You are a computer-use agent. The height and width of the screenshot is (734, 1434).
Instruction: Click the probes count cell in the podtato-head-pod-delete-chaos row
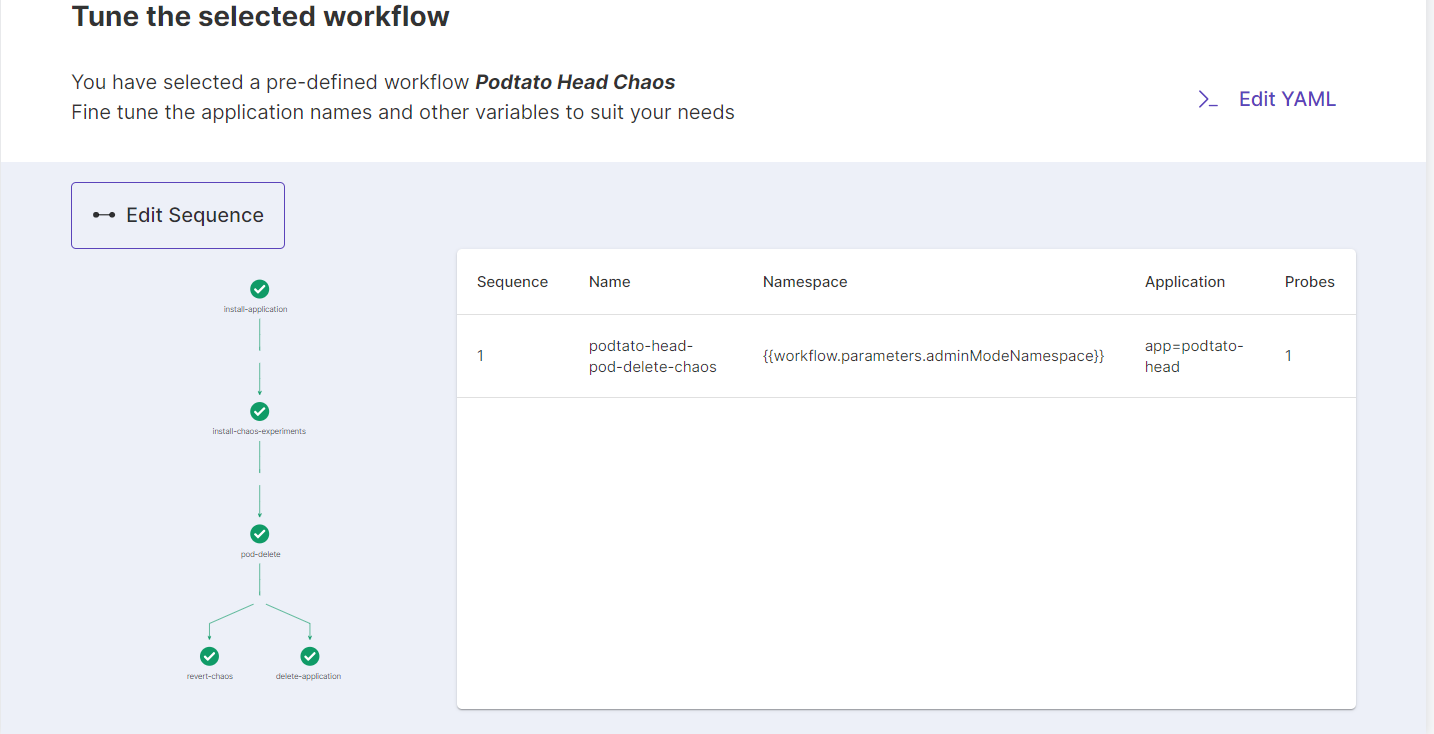click(x=1288, y=356)
